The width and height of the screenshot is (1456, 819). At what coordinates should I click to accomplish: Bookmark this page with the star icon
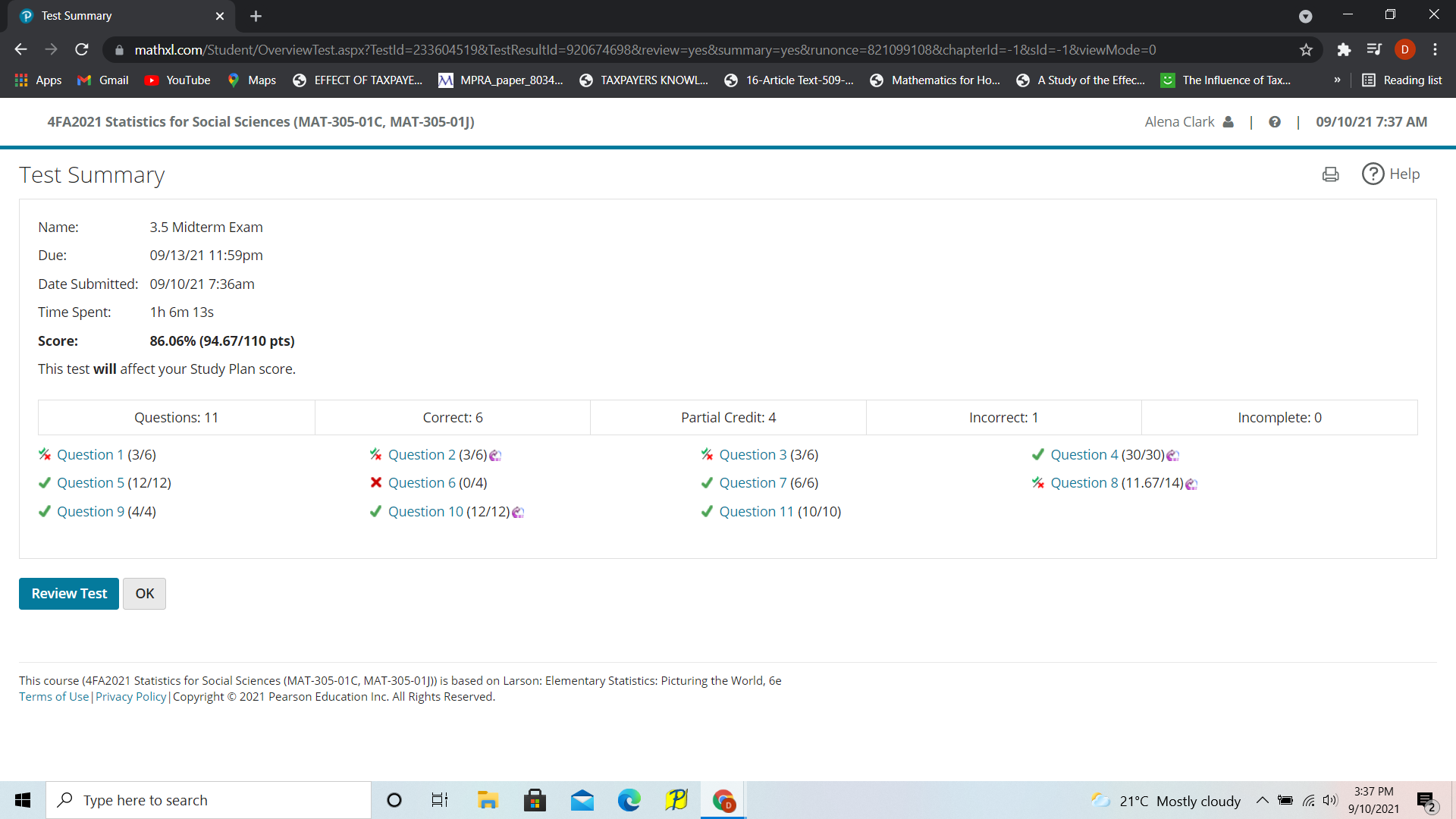pos(1306,50)
